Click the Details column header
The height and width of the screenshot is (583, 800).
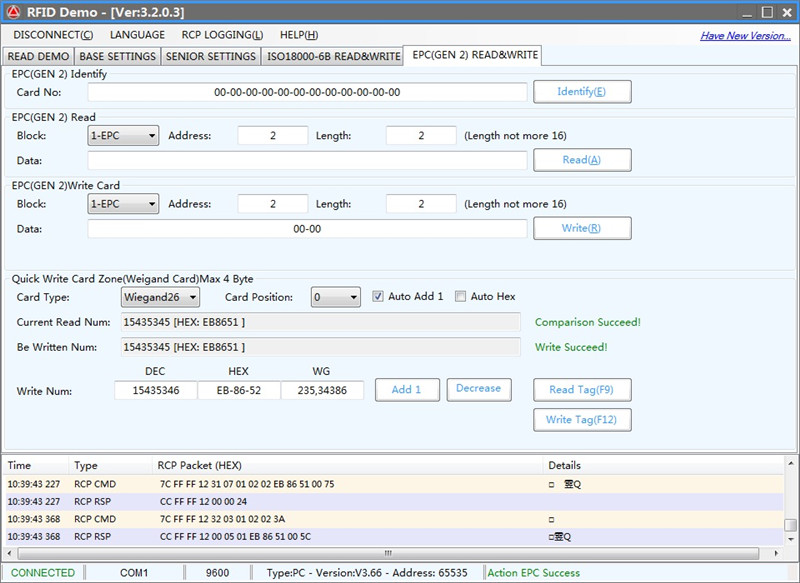point(663,465)
